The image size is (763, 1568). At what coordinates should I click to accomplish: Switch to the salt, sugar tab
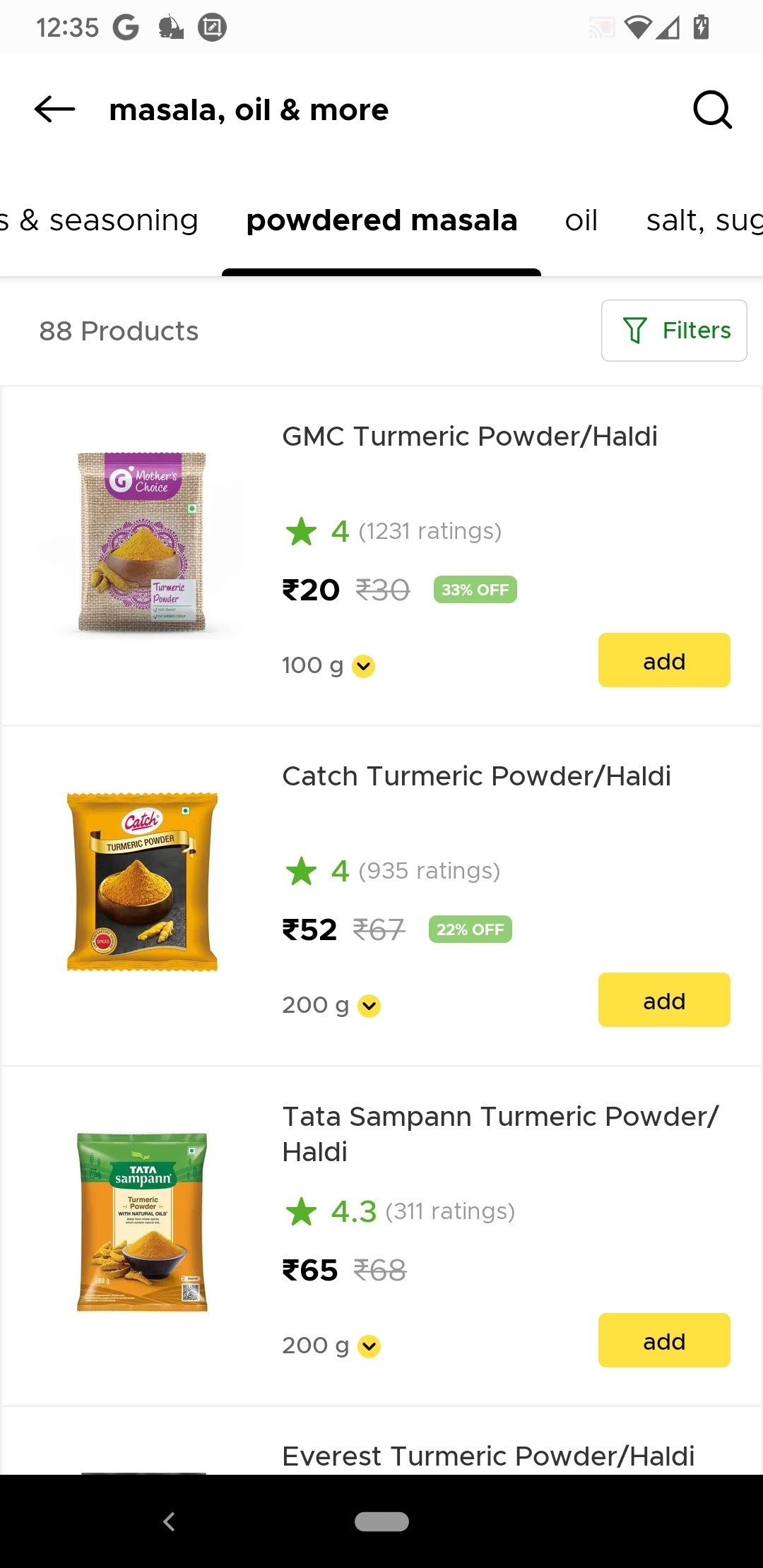pyautogui.click(x=704, y=220)
